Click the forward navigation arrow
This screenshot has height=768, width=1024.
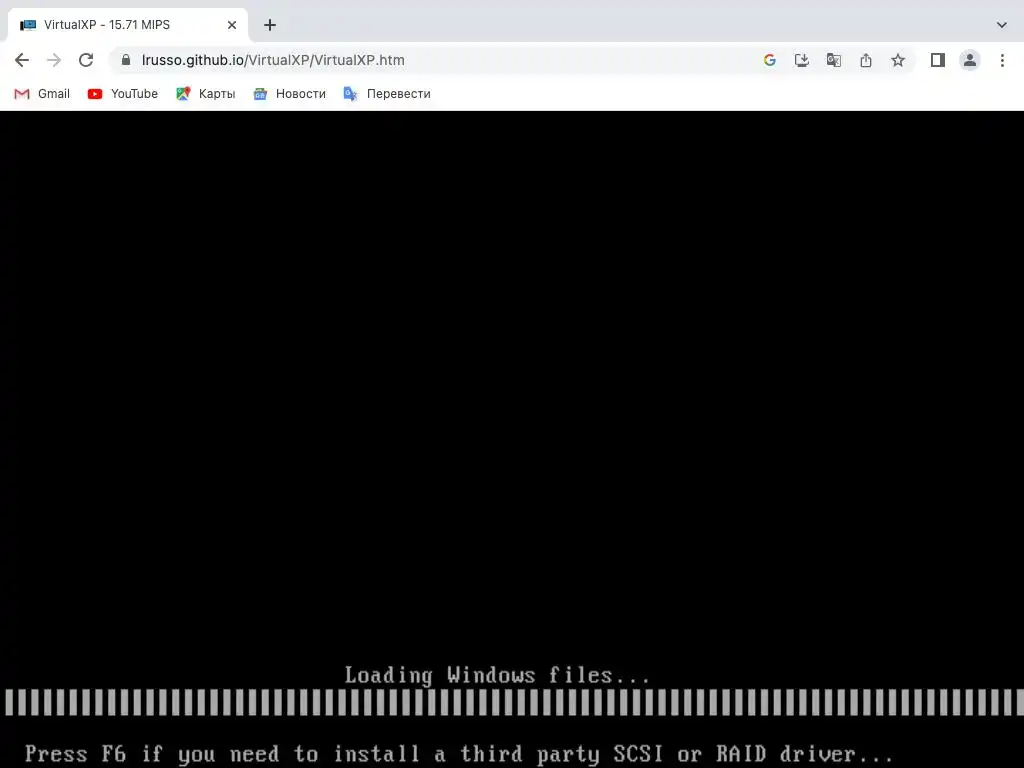click(54, 60)
